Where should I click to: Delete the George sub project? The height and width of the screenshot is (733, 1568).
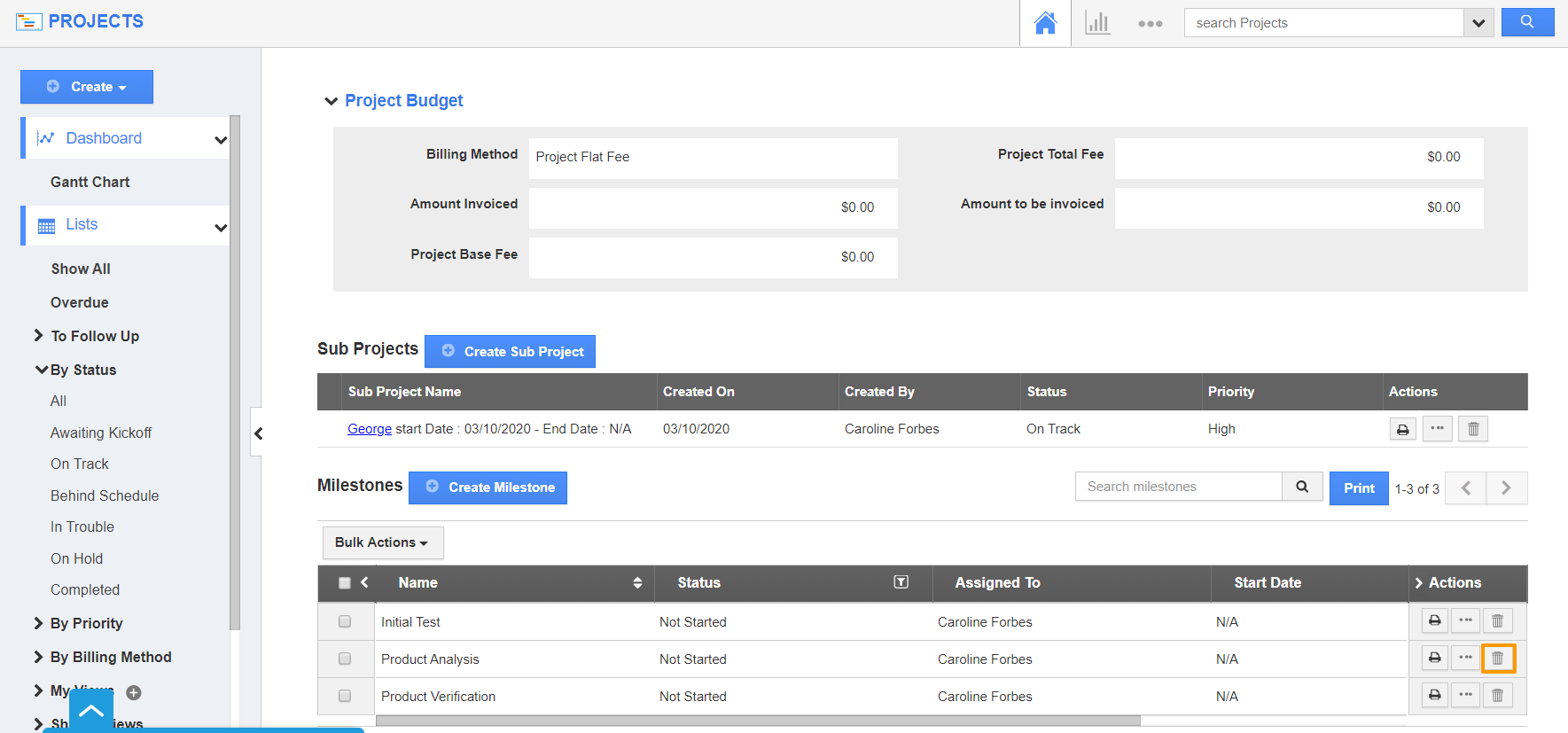[x=1473, y=429]
